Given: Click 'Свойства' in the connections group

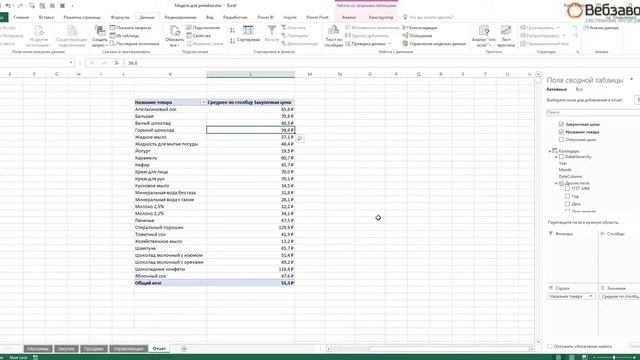Looking at the screenshot, I should pyautogui.click(x=198, y=36).
